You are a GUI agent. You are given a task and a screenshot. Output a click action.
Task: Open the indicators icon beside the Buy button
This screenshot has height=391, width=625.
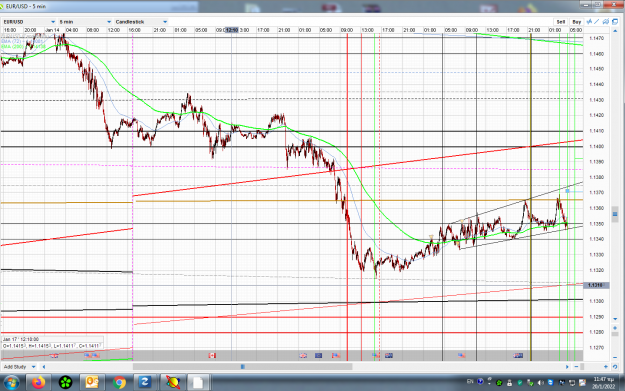[589, 22]
